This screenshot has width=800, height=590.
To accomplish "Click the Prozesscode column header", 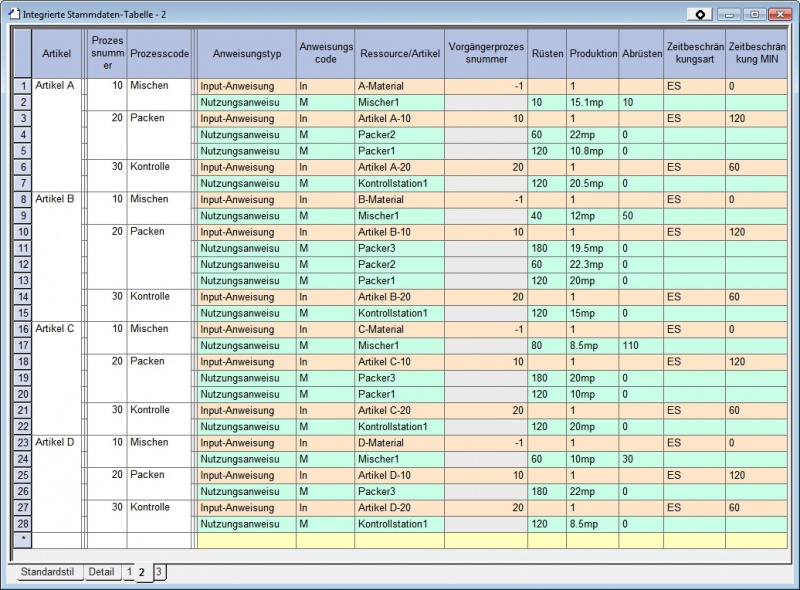I will point(159,53).
